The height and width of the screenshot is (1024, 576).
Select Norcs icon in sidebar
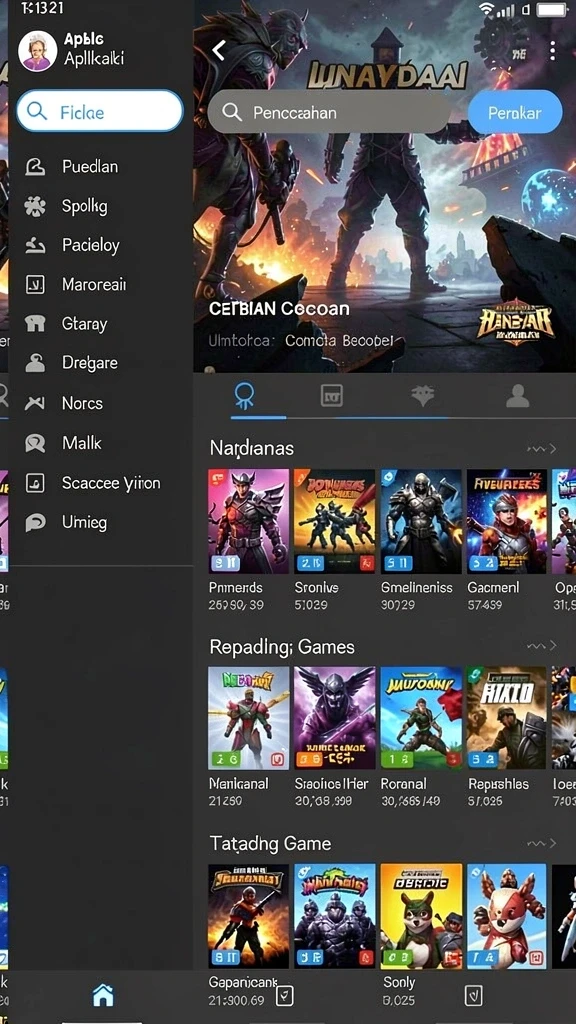(x=35, y=404)
